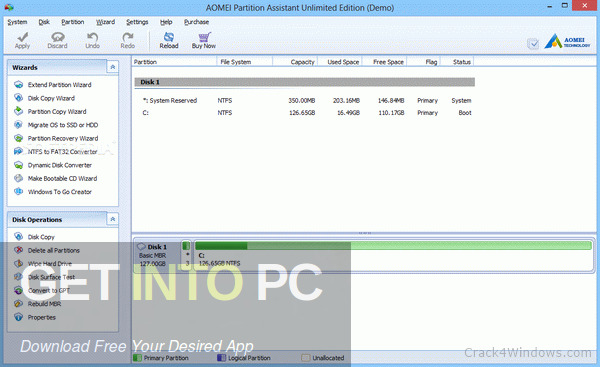Open the Settings menu
The image size is (600, 367).
[137, 22]
